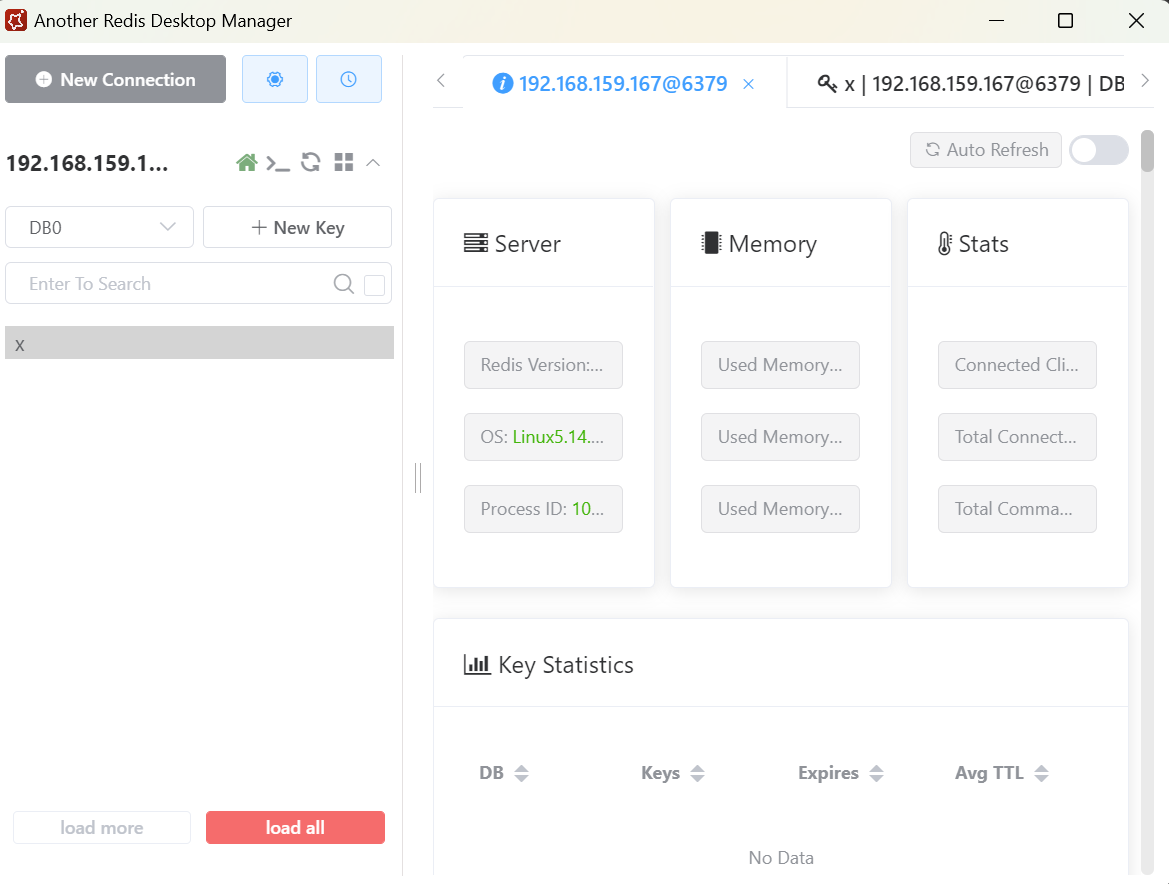This screenshot has width=1169, height=884.
Task: Open the DB0 database dropdown
Action: point(99,227)
